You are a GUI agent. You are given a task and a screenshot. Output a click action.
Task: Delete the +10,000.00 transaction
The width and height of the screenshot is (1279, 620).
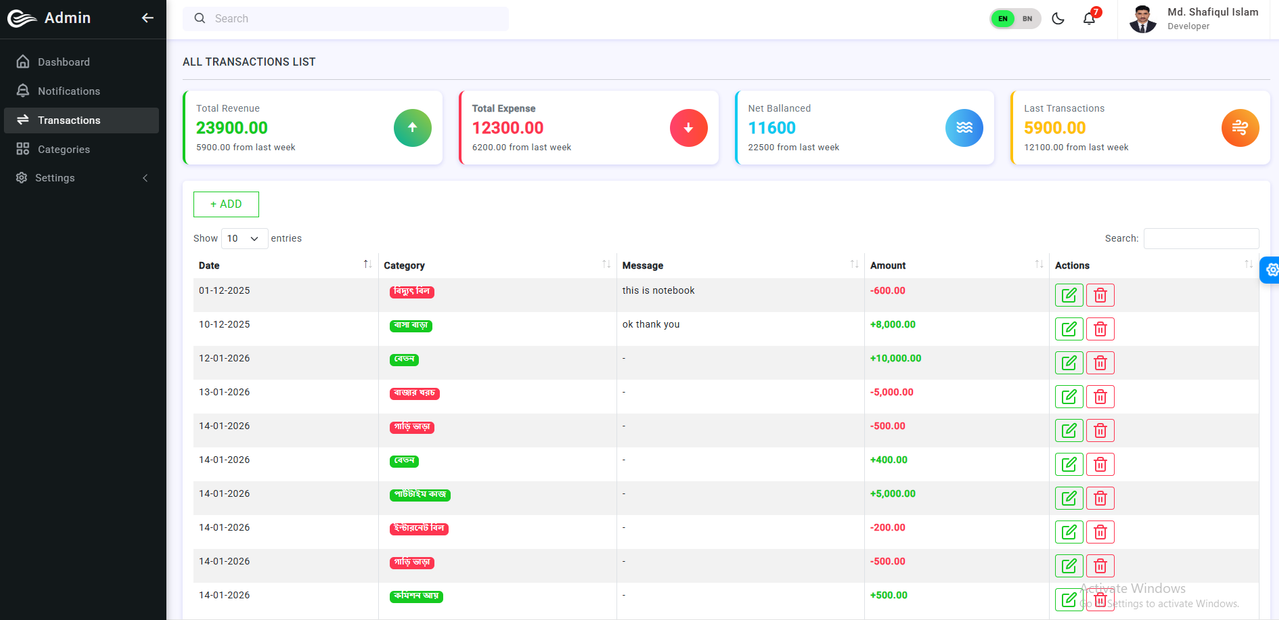[1100, 363]
